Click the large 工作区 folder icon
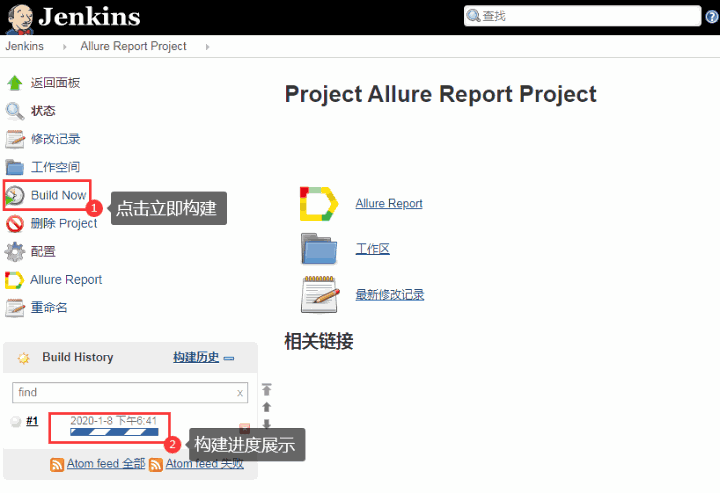Screen dimensions: 720x493 (x=319, y=248)
